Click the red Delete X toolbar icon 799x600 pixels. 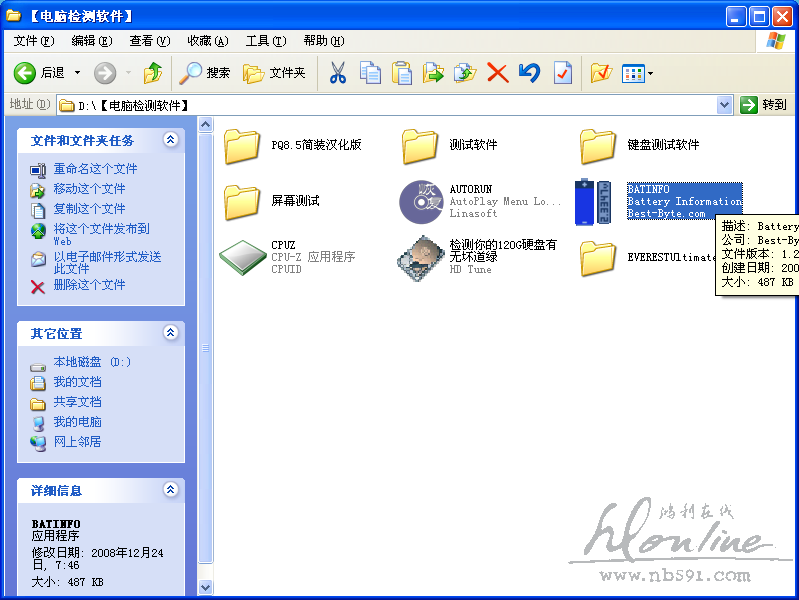[x=497, y=73]
